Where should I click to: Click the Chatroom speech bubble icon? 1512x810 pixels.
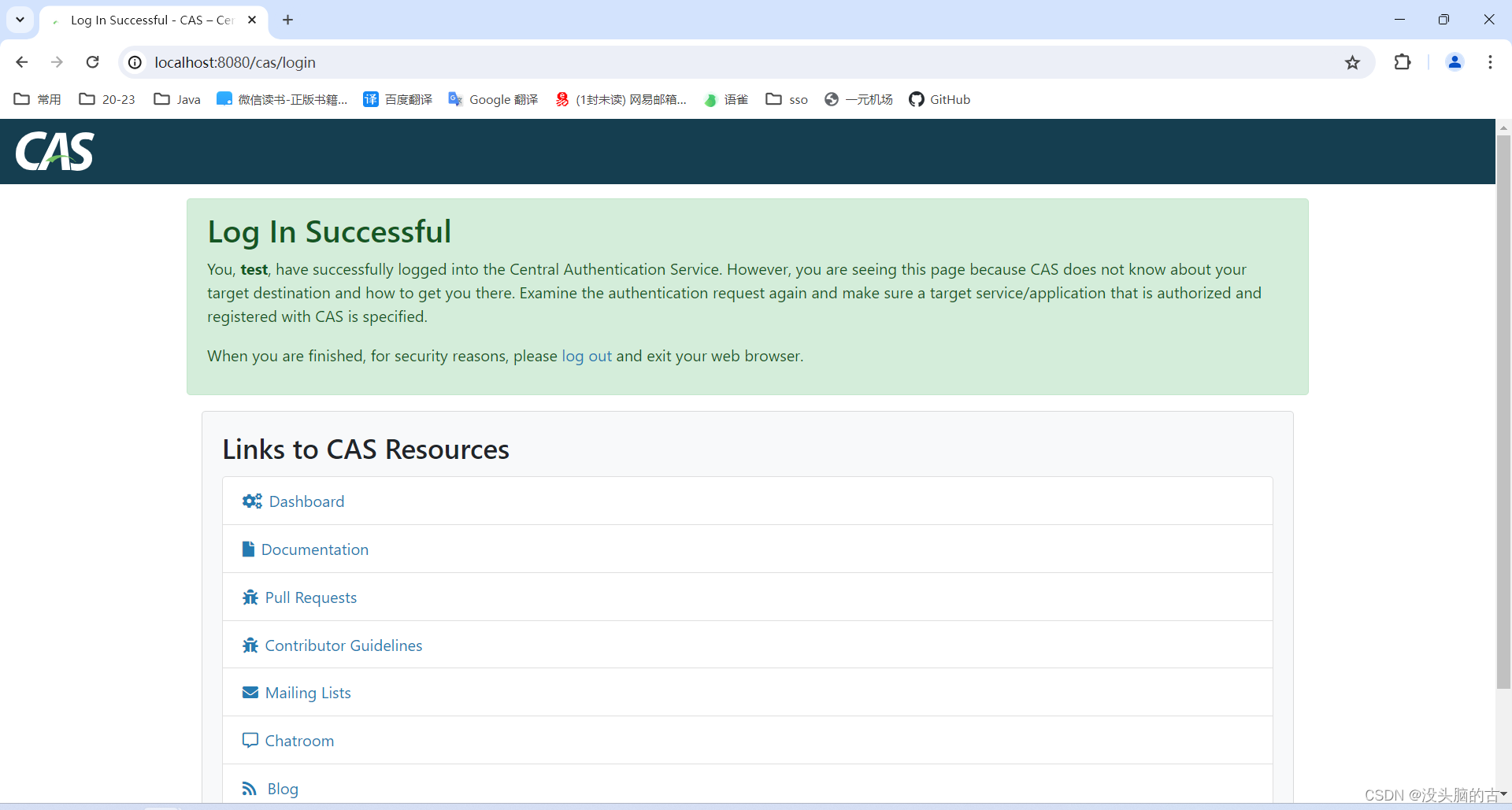point(250,740)
